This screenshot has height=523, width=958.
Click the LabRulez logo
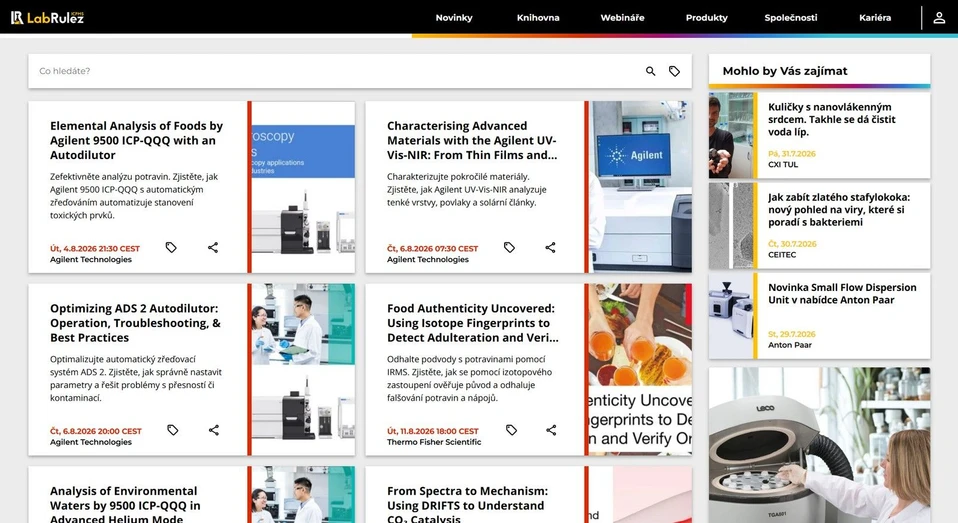coord(47,18)
